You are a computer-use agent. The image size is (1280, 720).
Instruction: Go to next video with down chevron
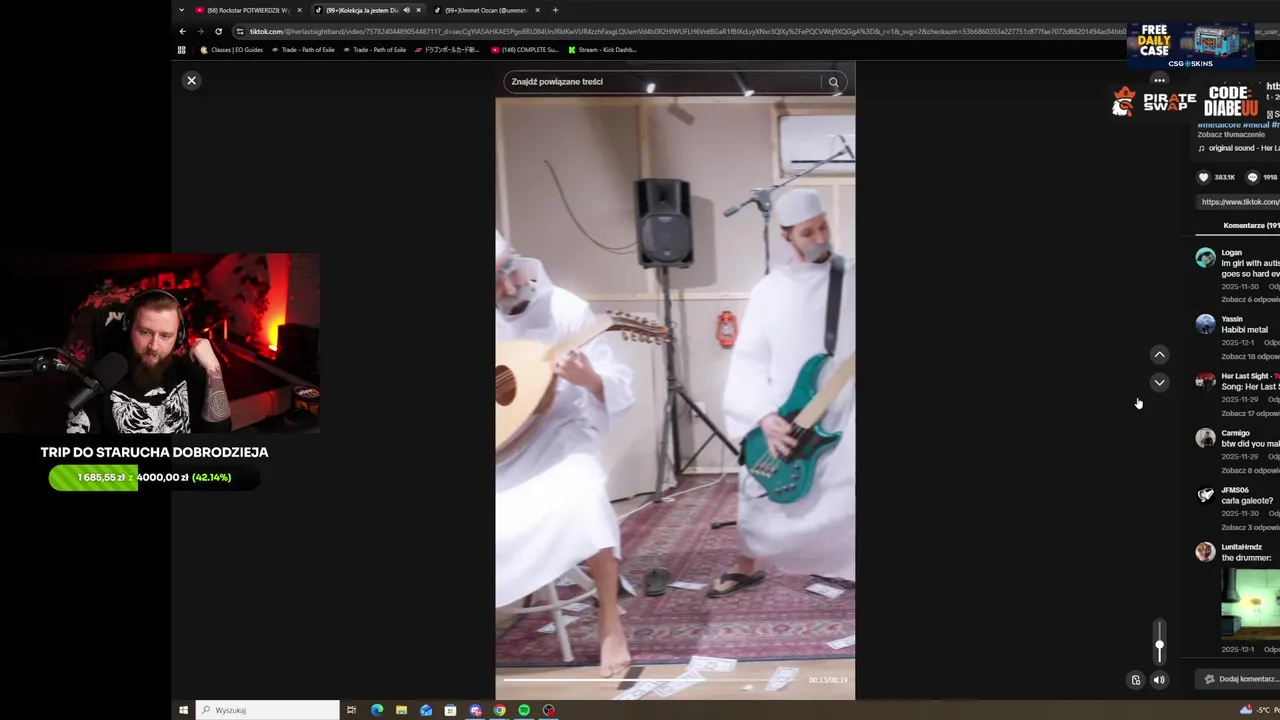(1159, 382)
